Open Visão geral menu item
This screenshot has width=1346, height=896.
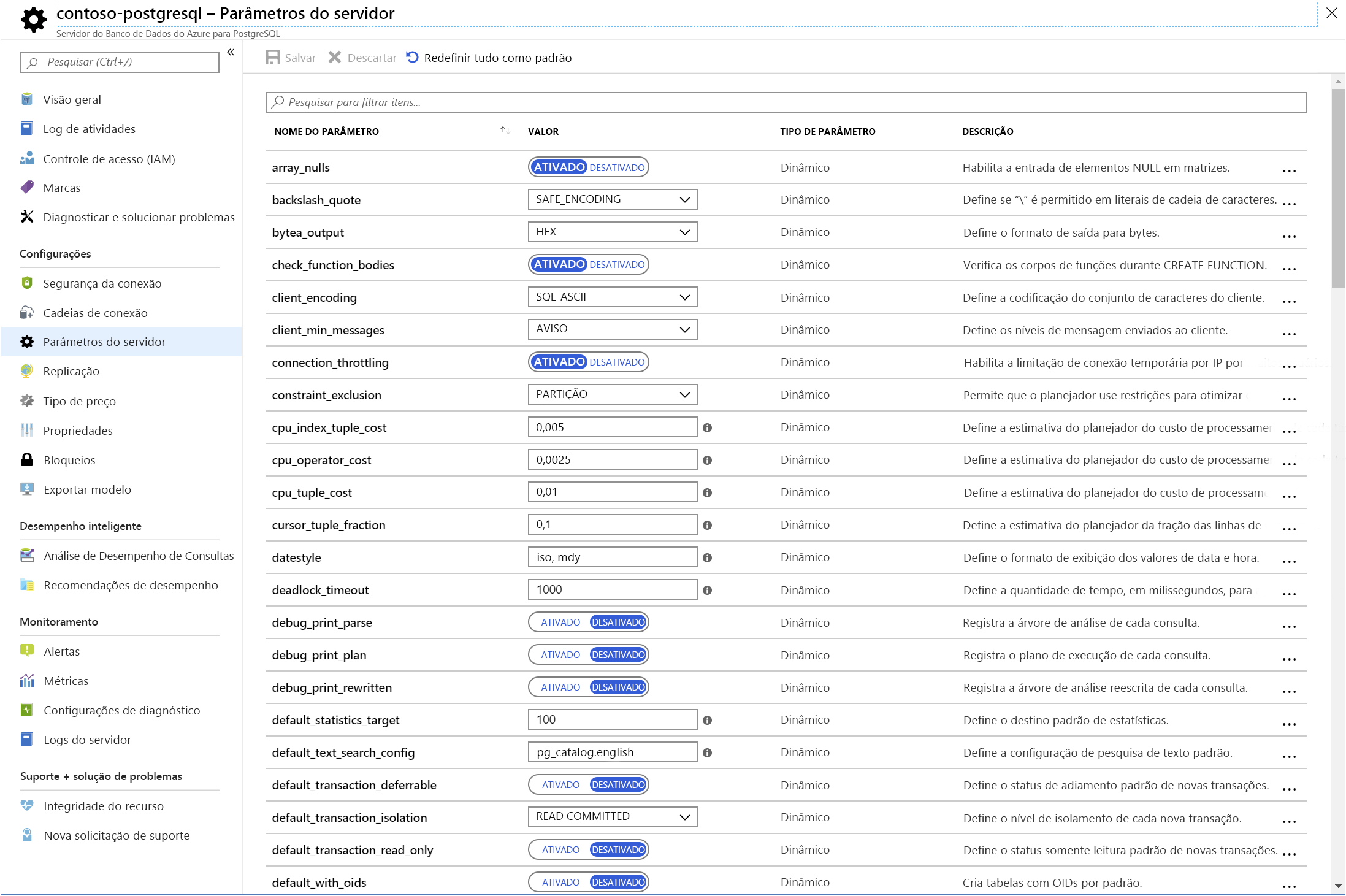point(72,99)
